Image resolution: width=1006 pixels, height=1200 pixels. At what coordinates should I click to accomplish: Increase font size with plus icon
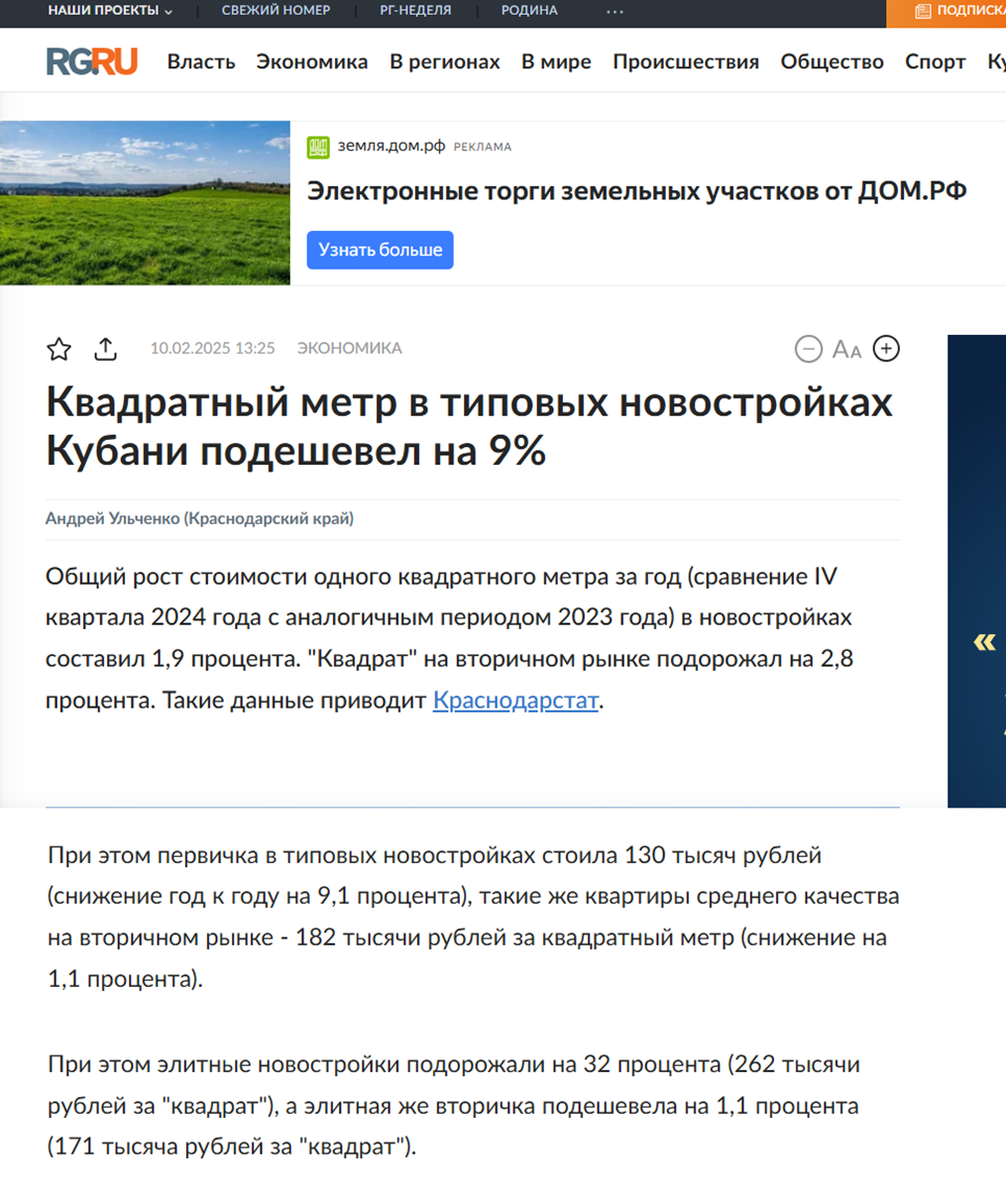(887, 349)
